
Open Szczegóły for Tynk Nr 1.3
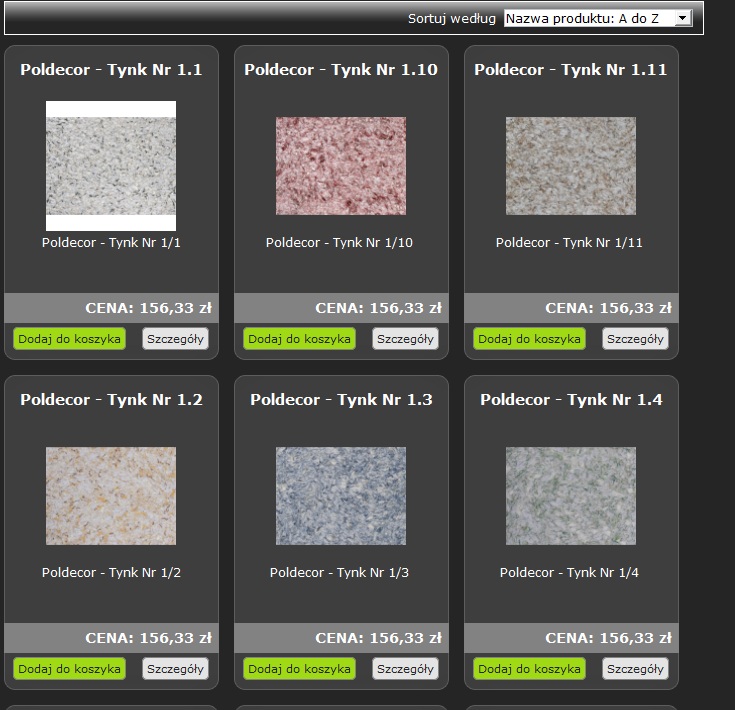pos(405,669)
